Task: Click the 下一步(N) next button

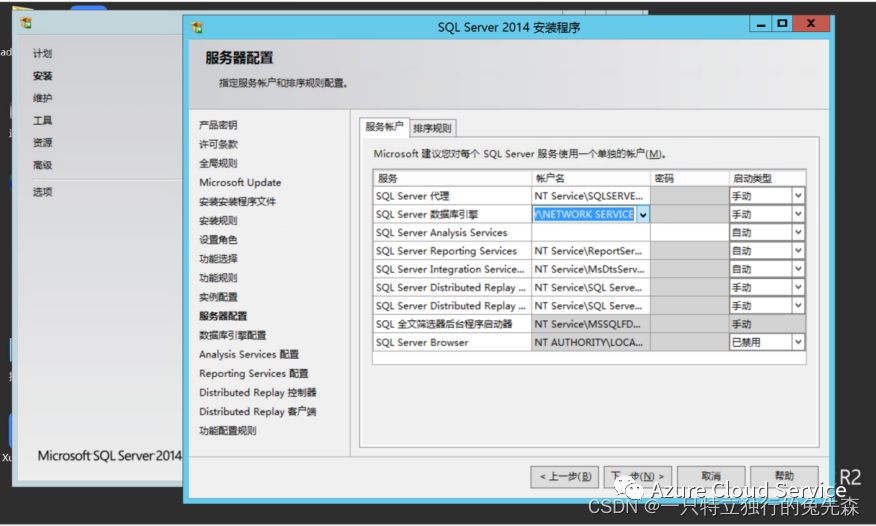Action: [x=637, y=476]
